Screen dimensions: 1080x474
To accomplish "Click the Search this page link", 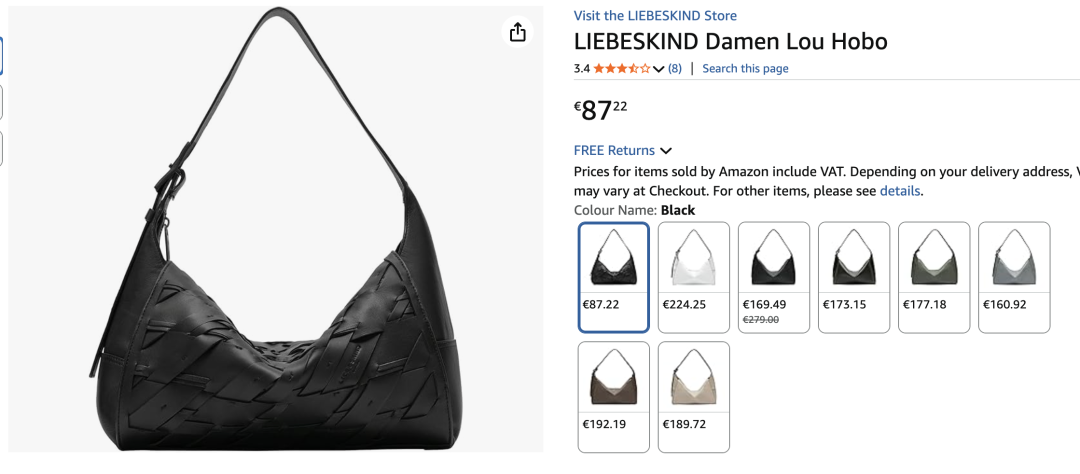I will [x=745, y=69].
